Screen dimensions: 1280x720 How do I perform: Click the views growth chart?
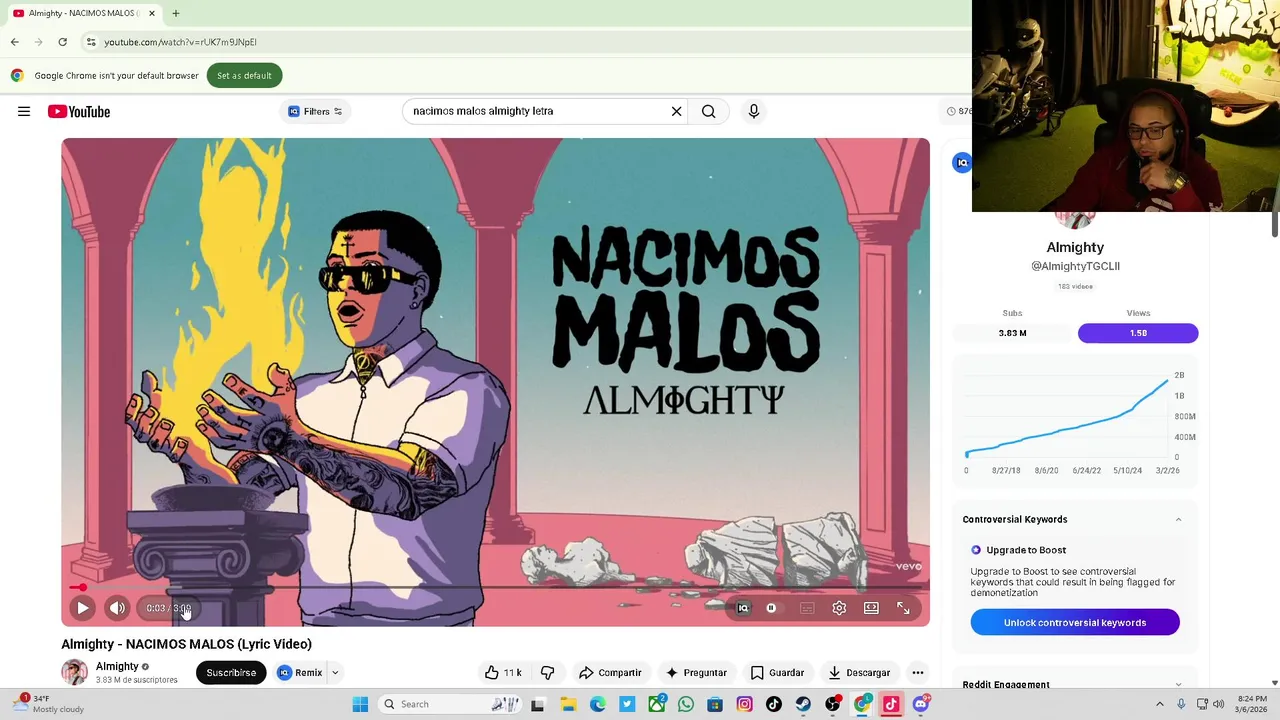(x=1075, y=420)
